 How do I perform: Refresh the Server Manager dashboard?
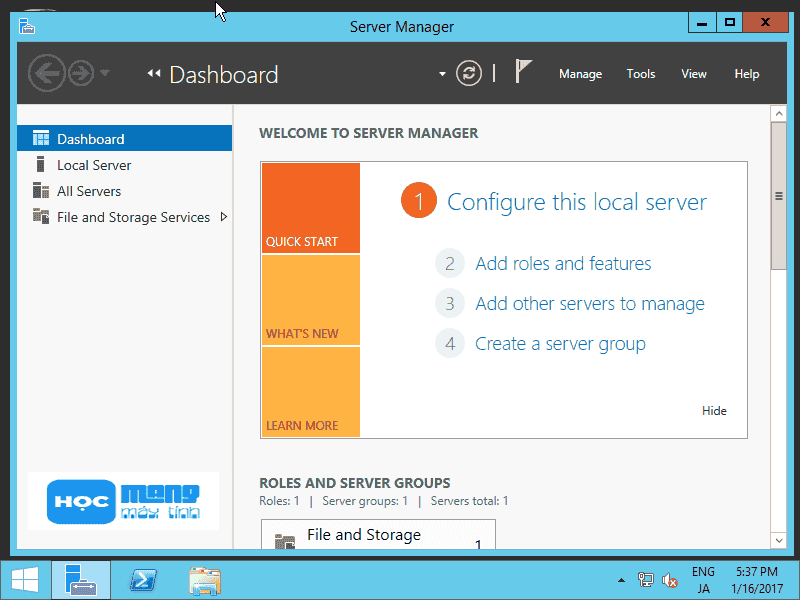coord(469,73)
